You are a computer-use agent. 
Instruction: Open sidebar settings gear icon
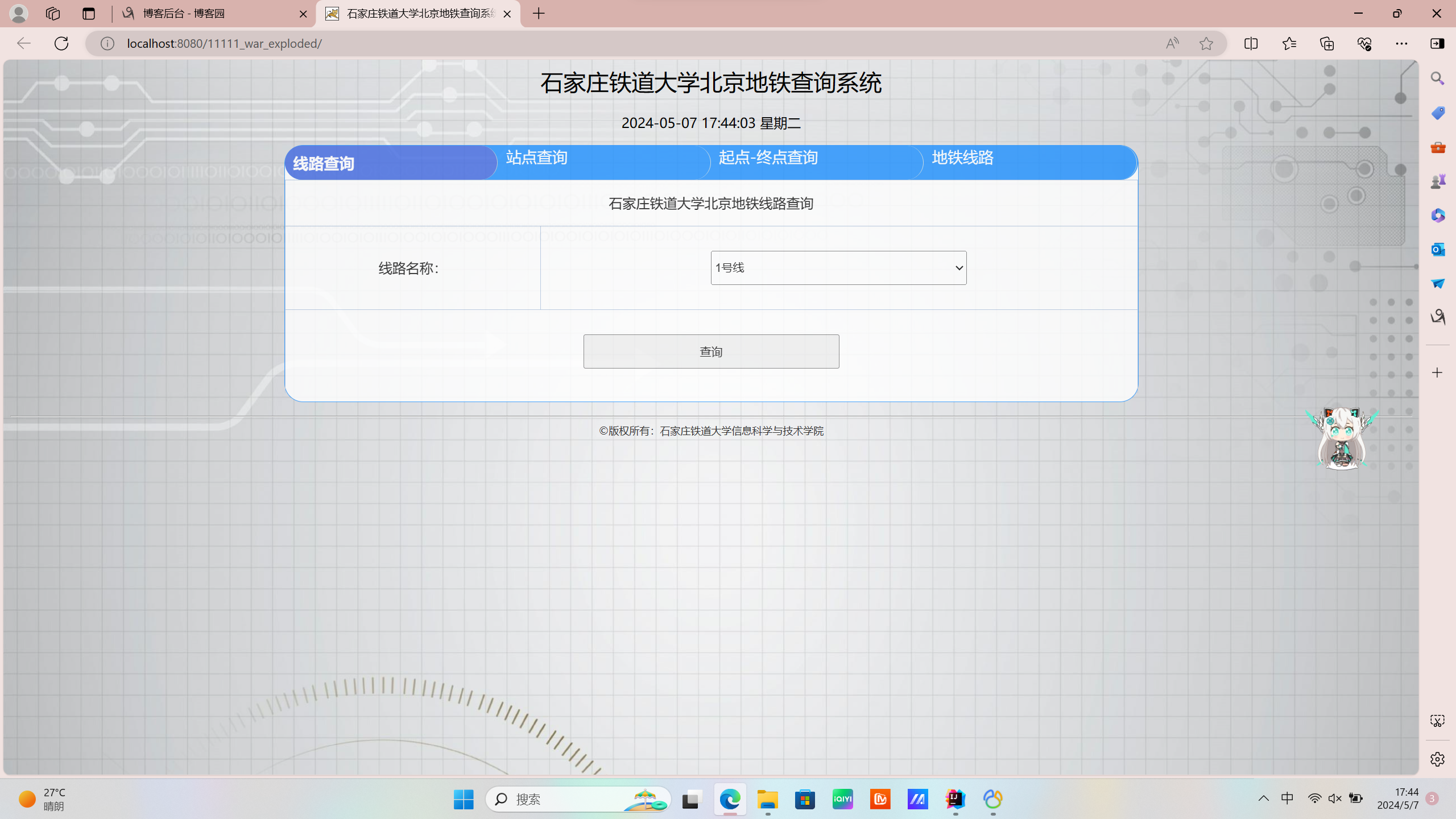(1437, 759)
